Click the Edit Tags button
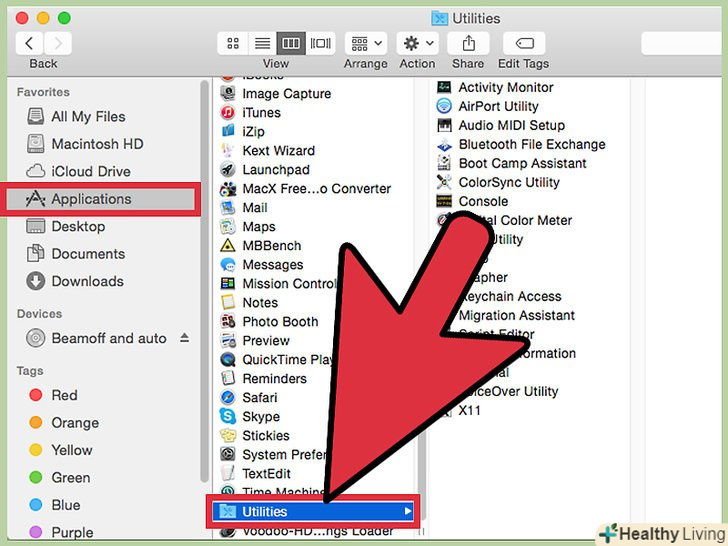The height and width of the screenshot is (546, 728). point(524,44)
